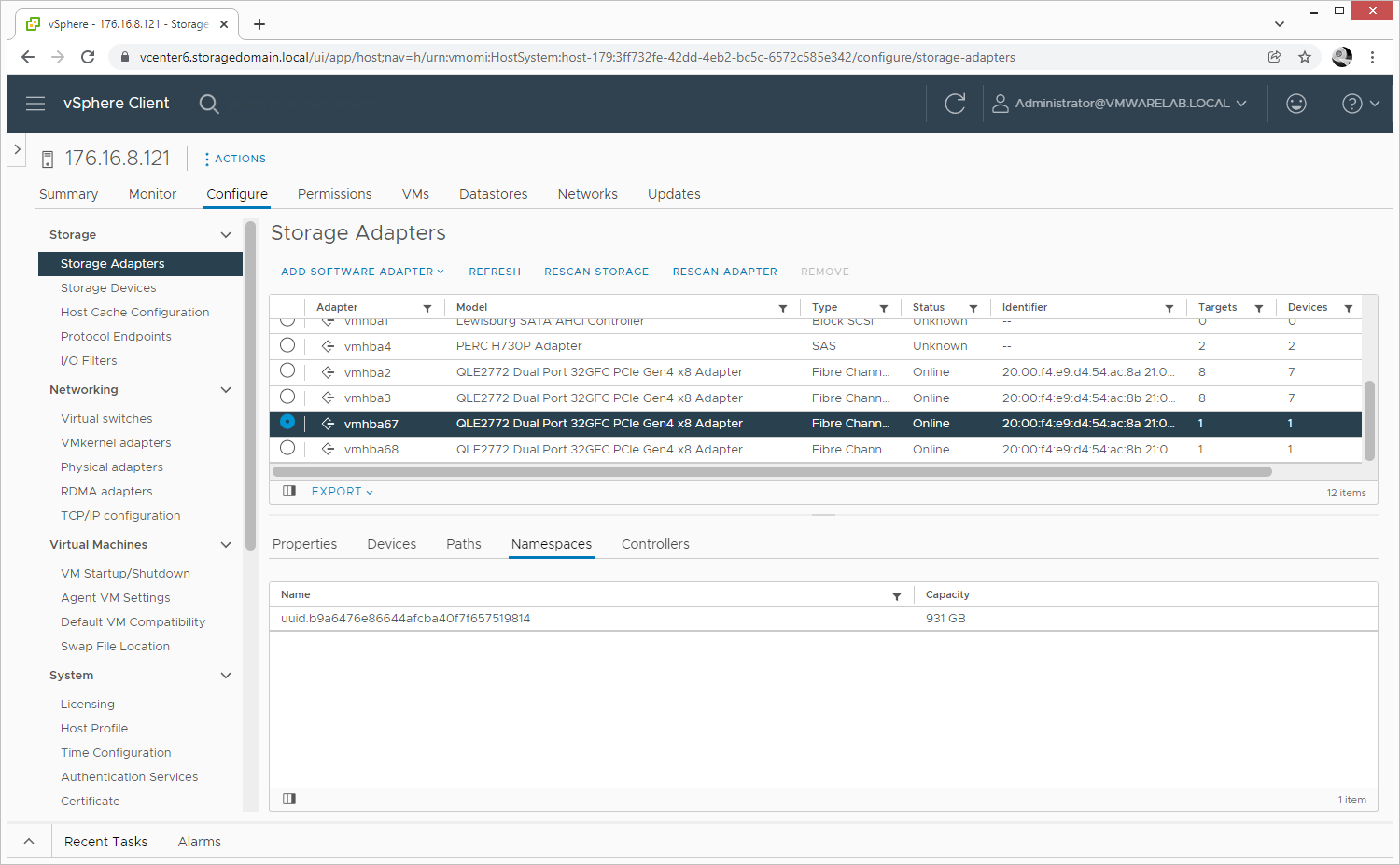
Task: Click the adapters table horizontal scrollbar
Action: (x=771, y=471)
